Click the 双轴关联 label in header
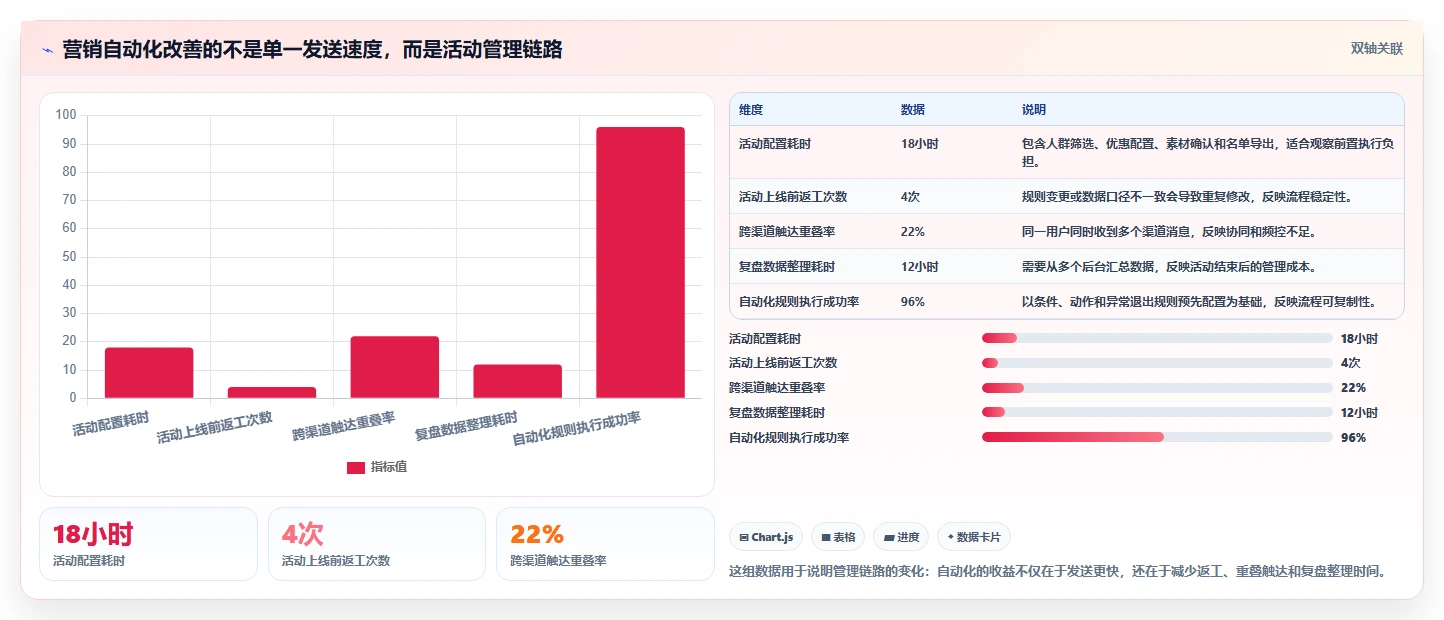This screenshot has width=1444, height=620. [1377, 49]
